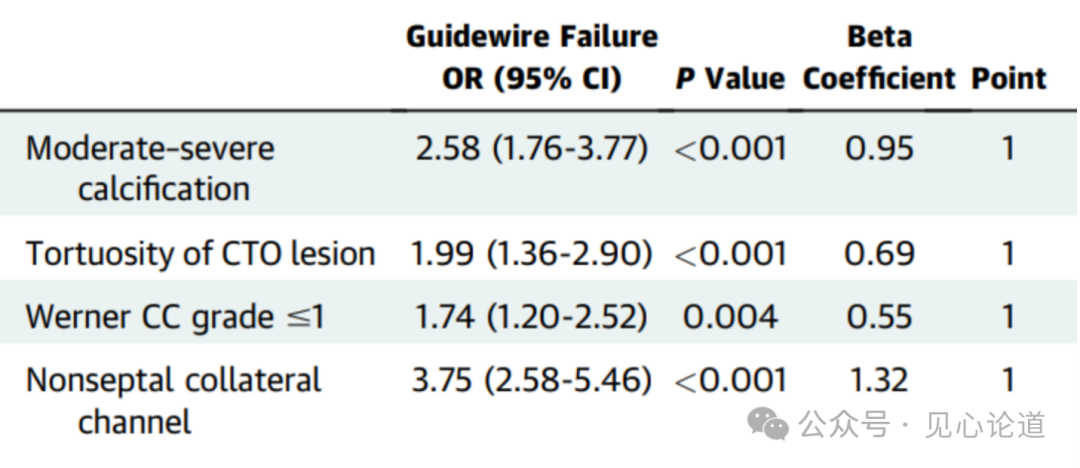The width and height of the screenshot is (1080, 468).
Task: Click the Point column header
Action: pyautogui.click(x=1008, y=79)
